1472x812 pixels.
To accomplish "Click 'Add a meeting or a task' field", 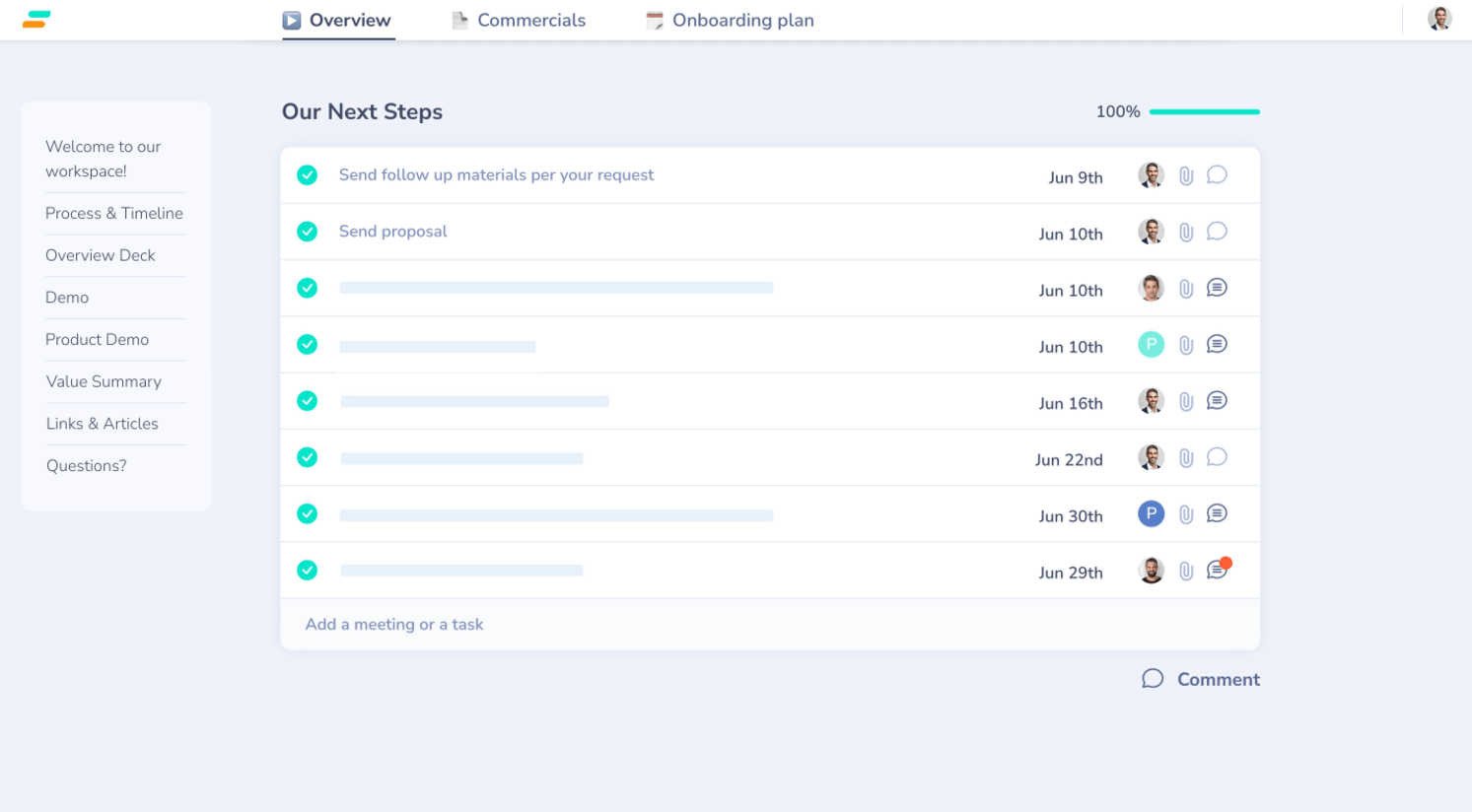I will click(394, 625).
